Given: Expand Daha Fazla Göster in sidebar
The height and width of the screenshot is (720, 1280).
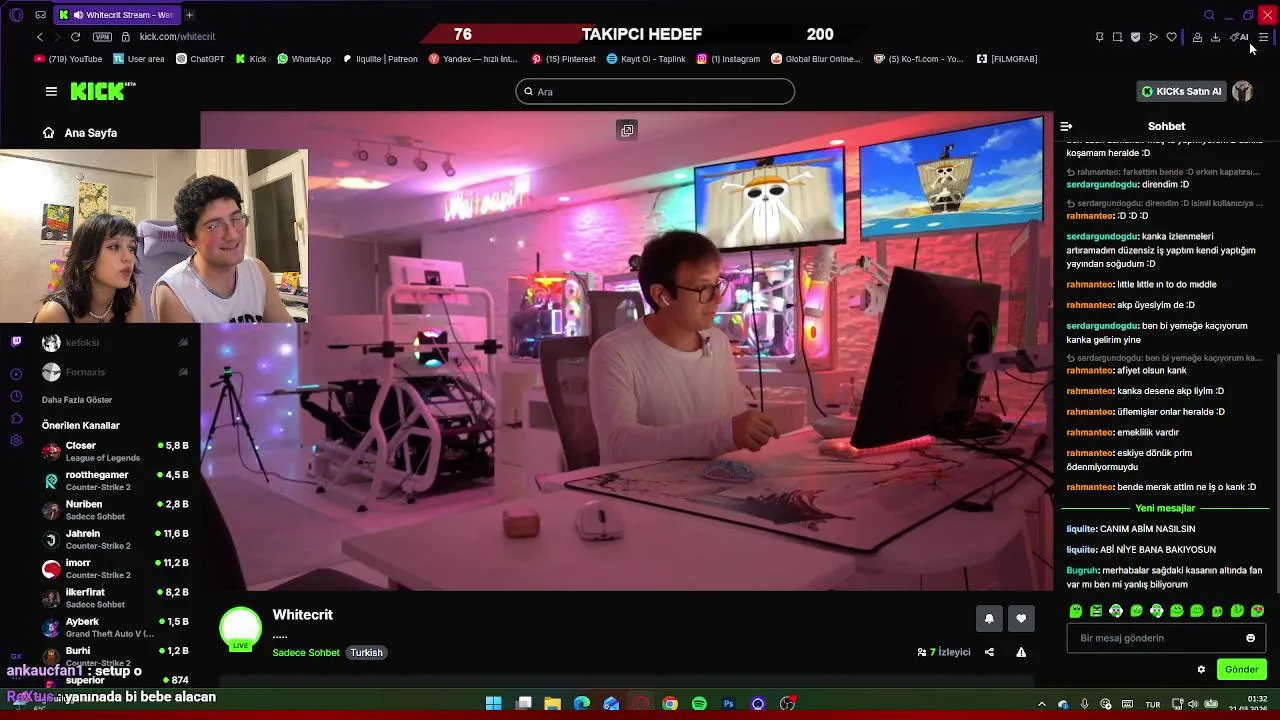Looking at the screenshot, I should [x=77, y=400].
